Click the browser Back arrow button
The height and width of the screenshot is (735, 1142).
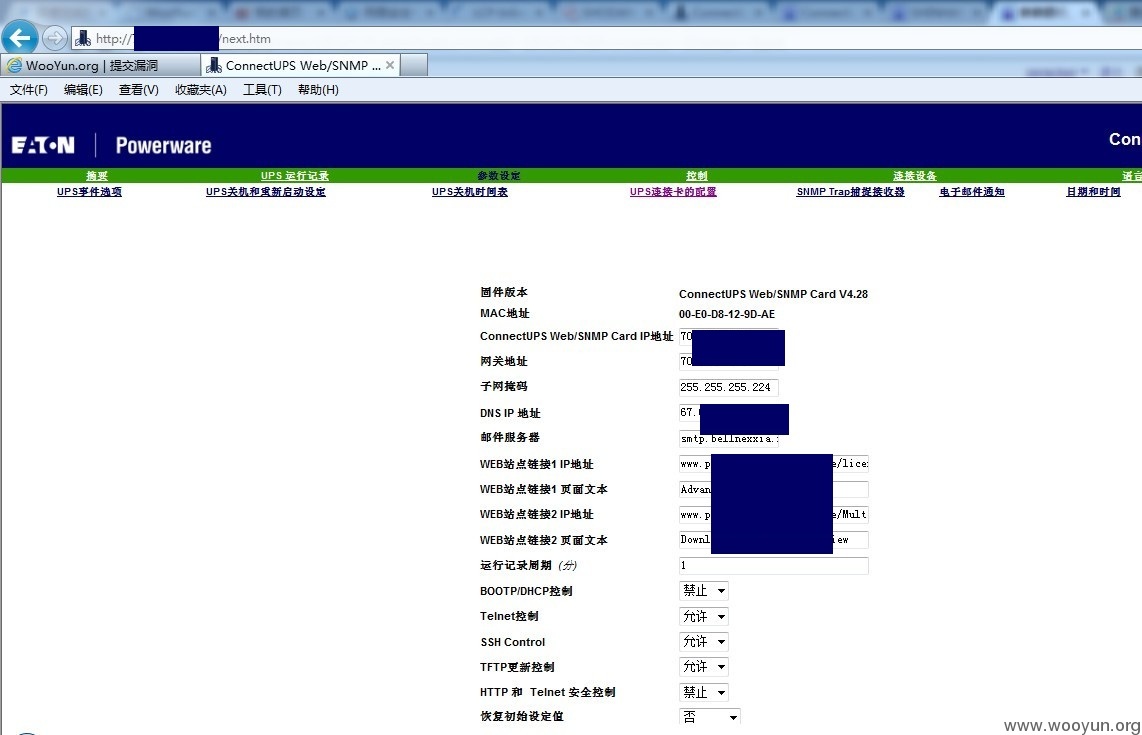20,38
